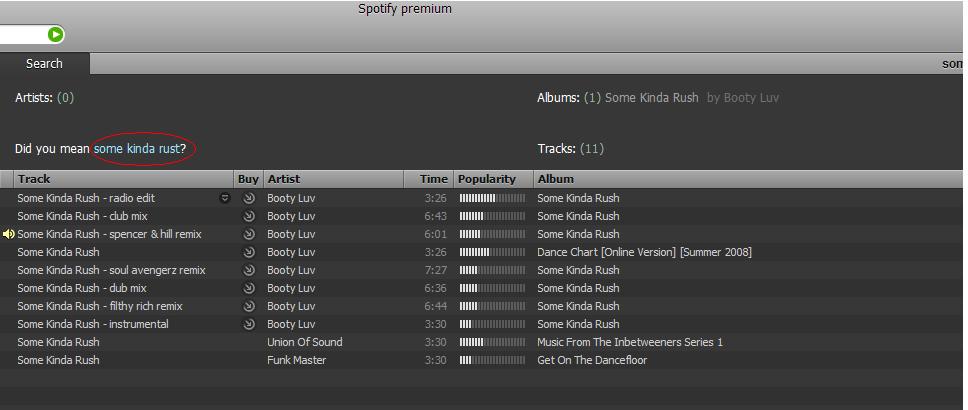This screenshot has height=410, width=968.
Task: Follow the 'some kinda rust' suggestion link
Action: point(137,149)
